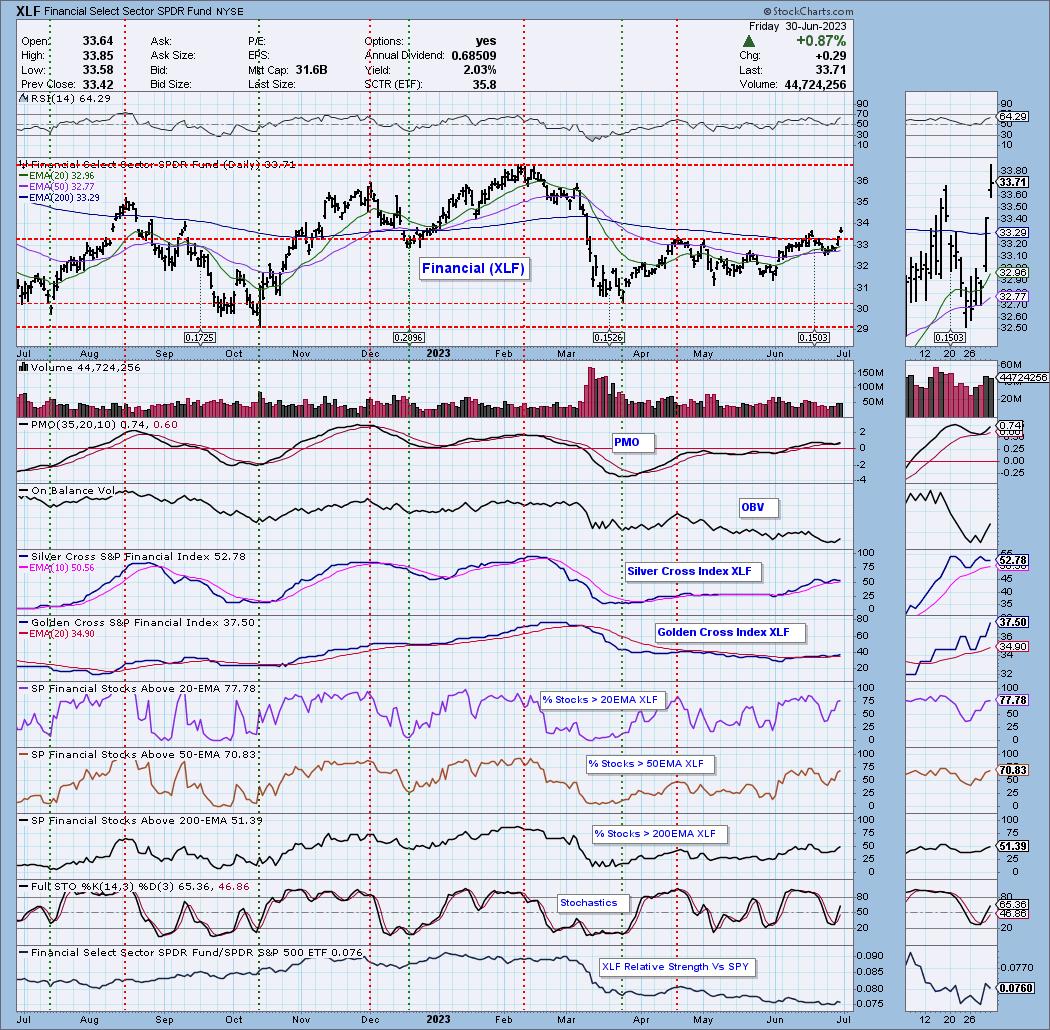
Task: Click Silver Cross S&P Financial Index 52.78 label
Action: pyautogui.click(x=132, y=557)
